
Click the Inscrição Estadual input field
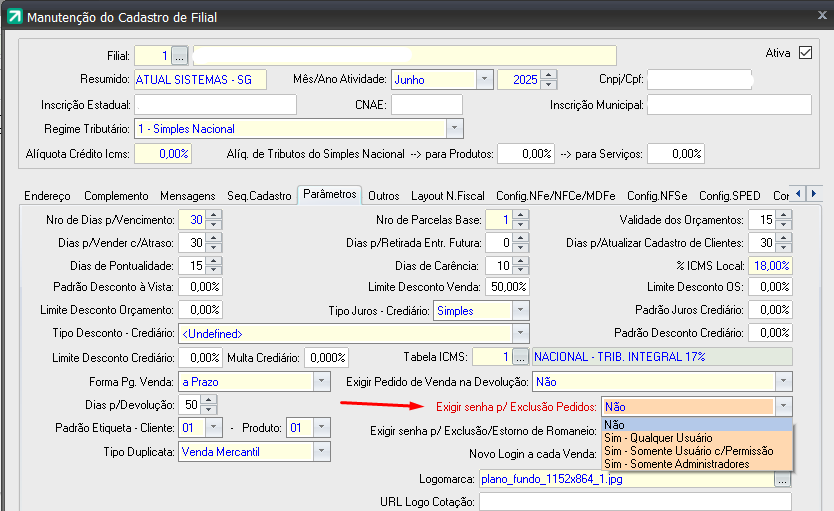click(x=215, y=105)
